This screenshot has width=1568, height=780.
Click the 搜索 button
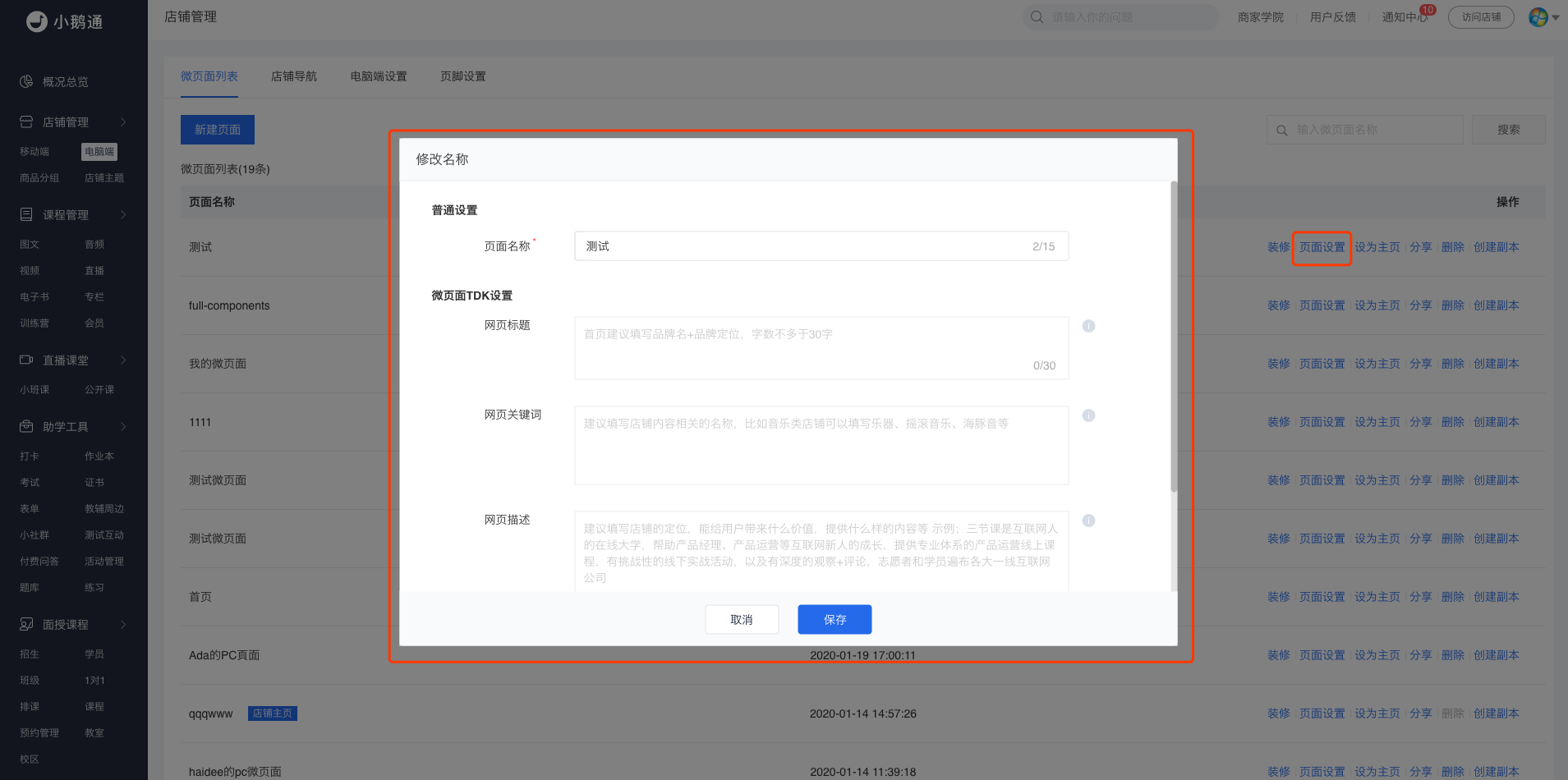tap(1509, 130)
